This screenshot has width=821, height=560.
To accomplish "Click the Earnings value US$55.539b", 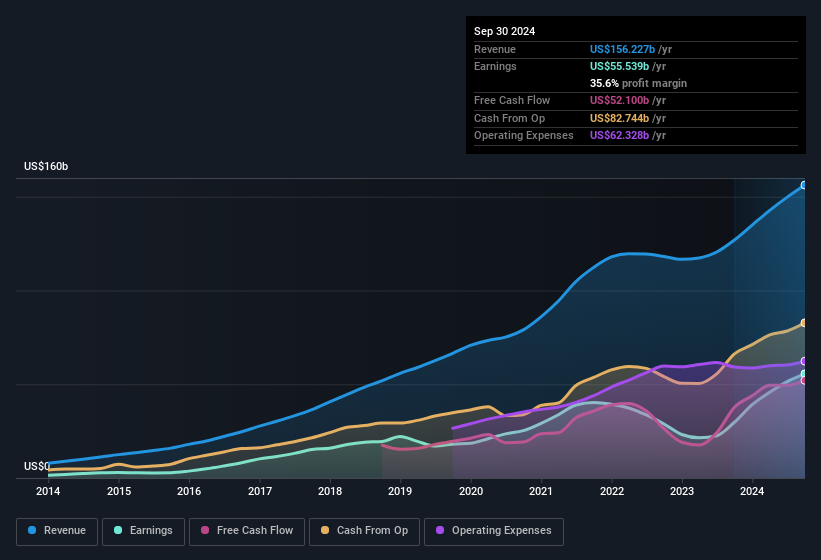I will coord(619,66).
